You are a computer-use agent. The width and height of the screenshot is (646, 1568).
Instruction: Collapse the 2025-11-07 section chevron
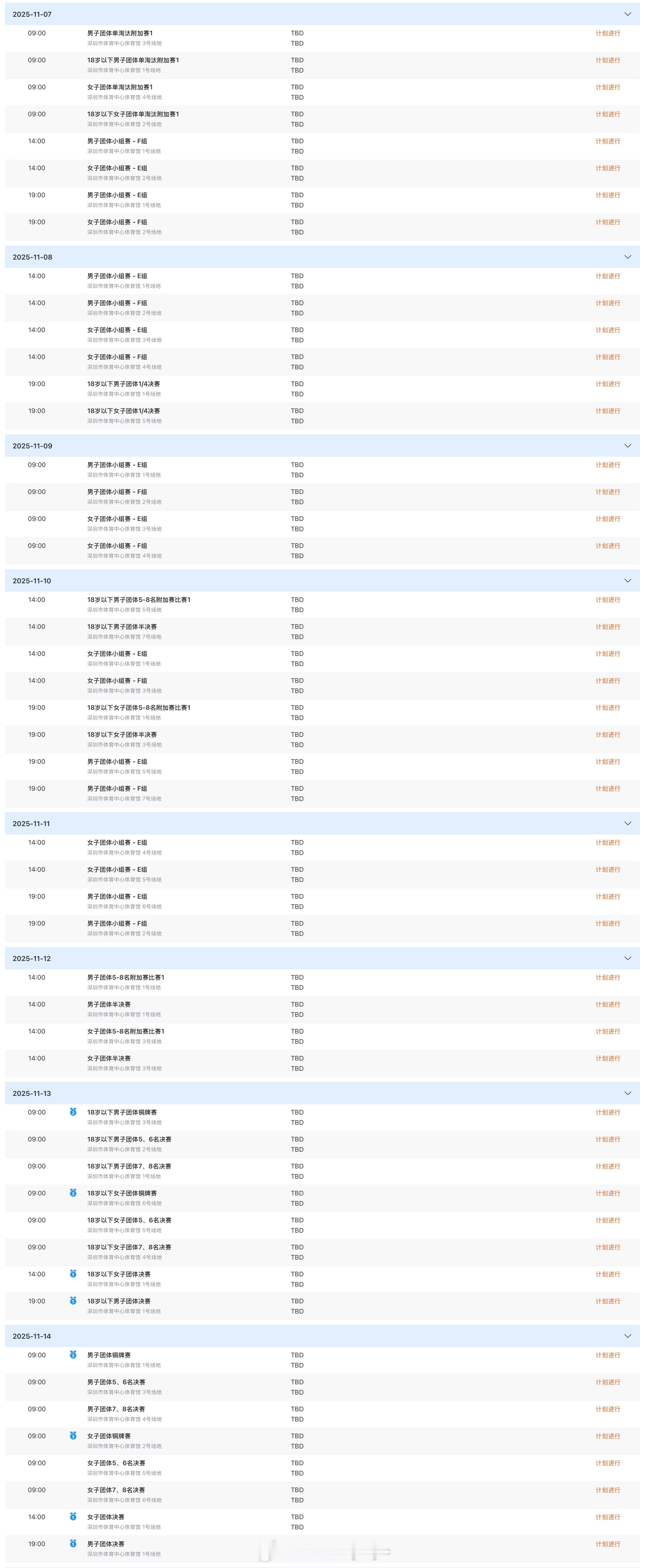[628, 14]
